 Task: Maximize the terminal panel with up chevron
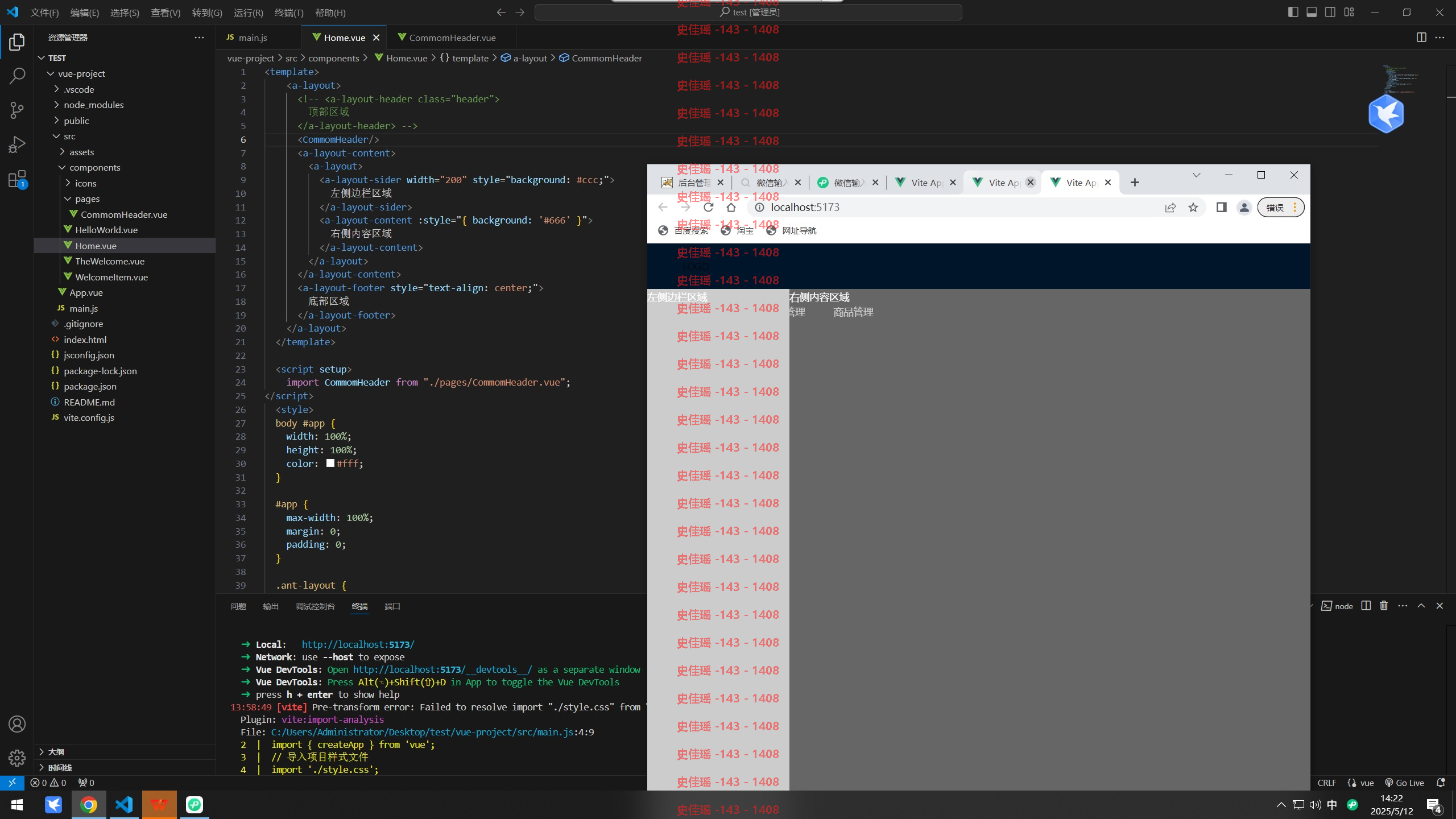tap(1421, 606)
